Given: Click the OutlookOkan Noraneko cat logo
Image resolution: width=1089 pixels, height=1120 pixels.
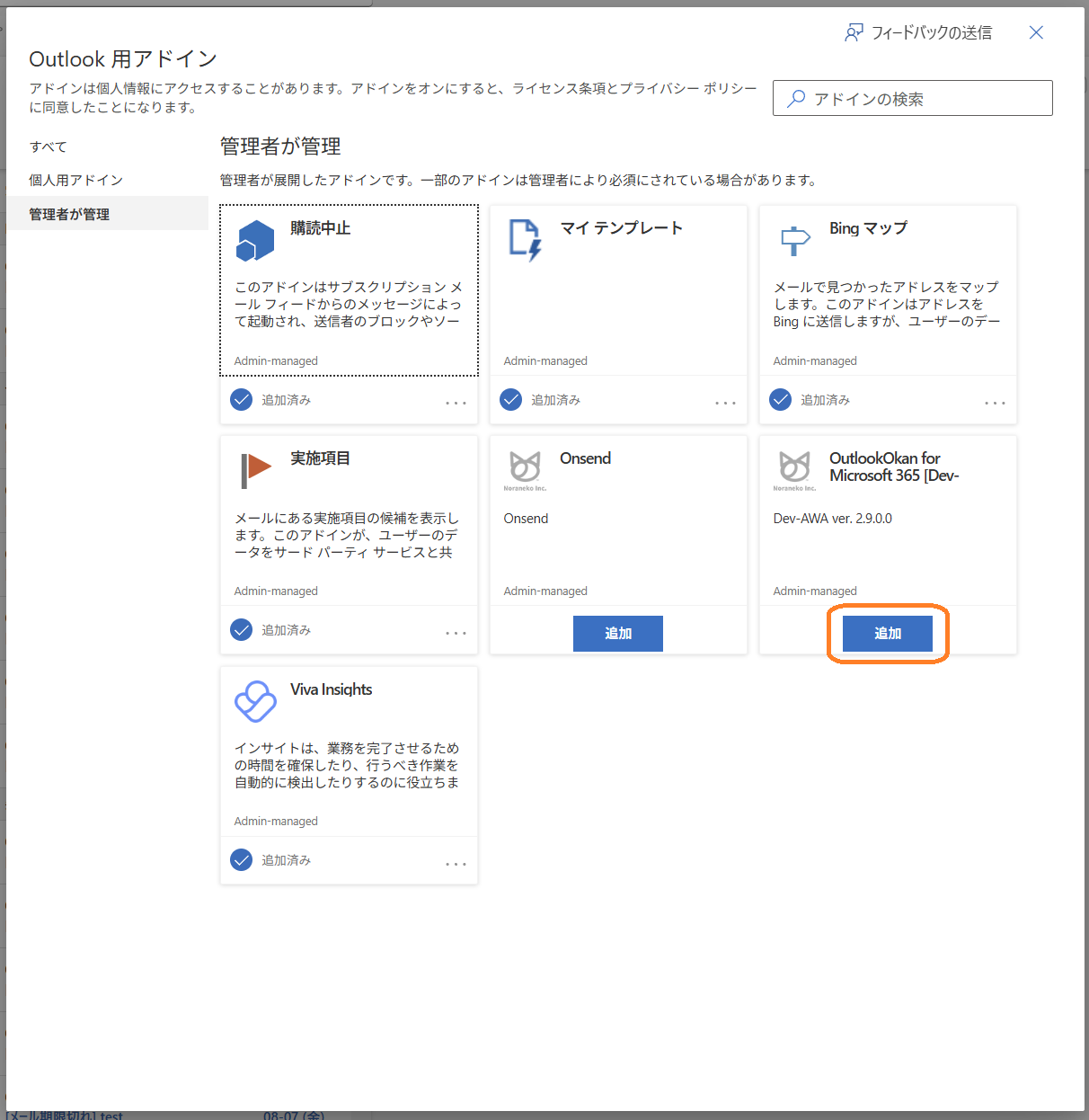Looking at the screenshot, I should coord(794,470).
